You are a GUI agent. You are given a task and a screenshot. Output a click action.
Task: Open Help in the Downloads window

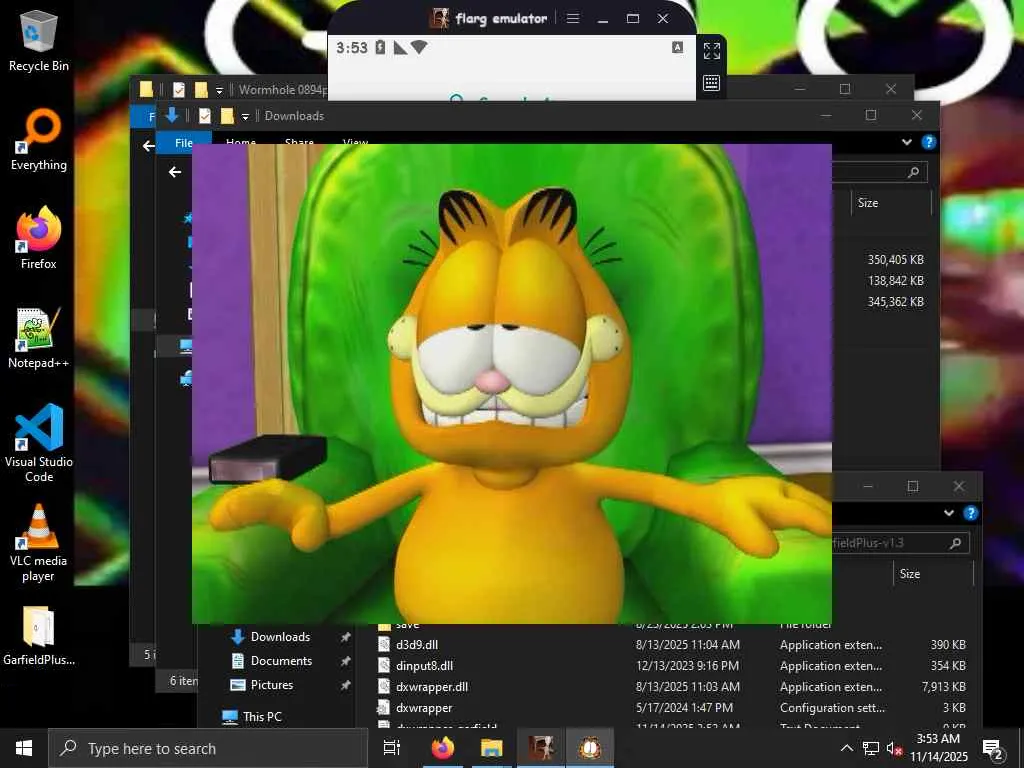(x=929, y=142)
